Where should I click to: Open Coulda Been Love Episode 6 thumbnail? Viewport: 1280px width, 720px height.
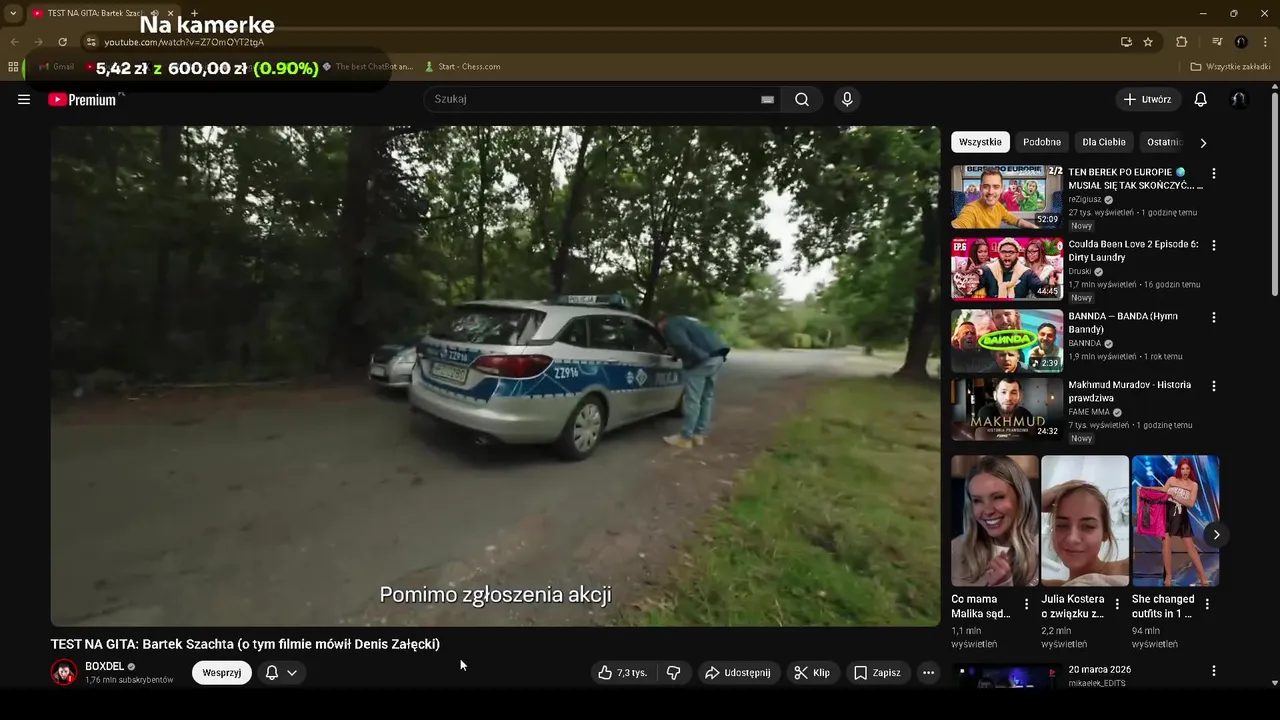tap(1007, 269)
